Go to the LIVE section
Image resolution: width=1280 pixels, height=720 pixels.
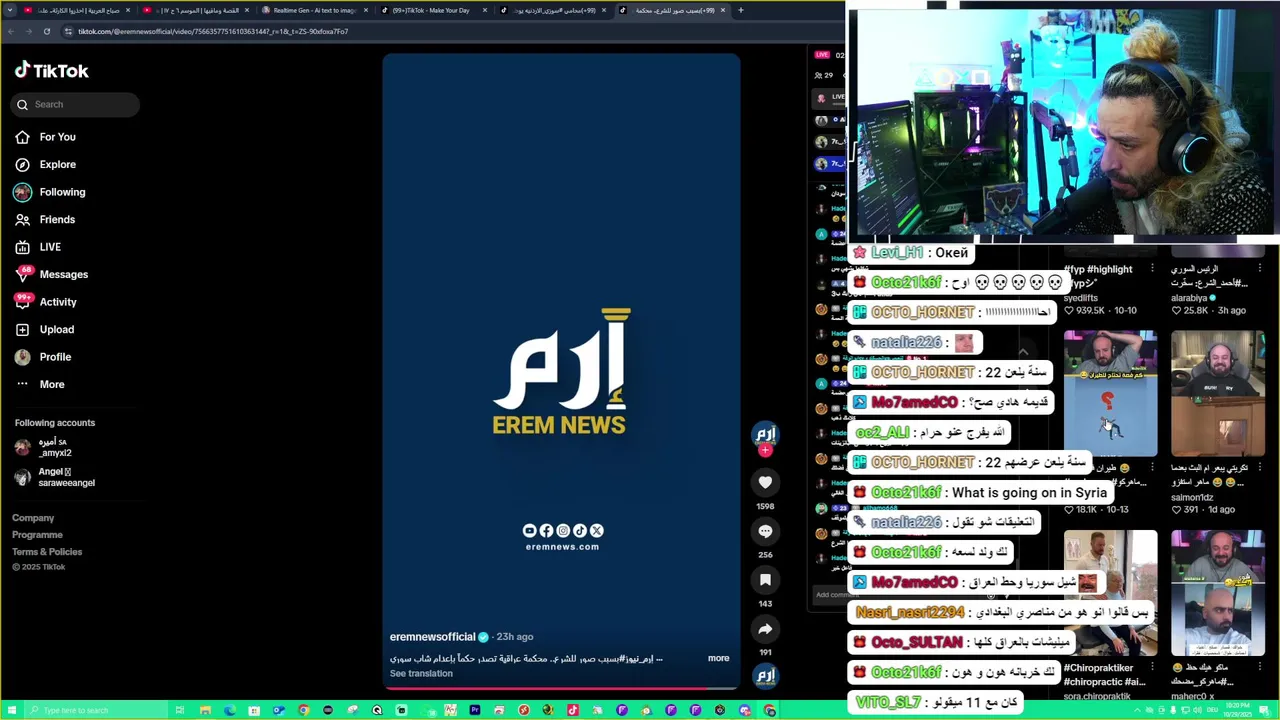click(50, 247)
